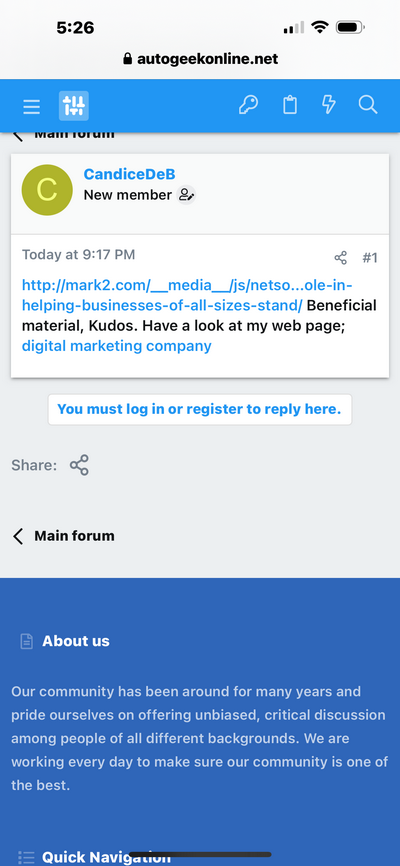Go back to Main forum at bottom

[63, 536]
